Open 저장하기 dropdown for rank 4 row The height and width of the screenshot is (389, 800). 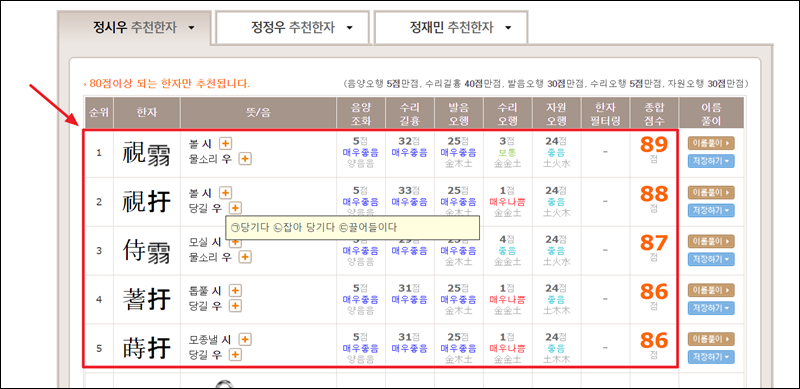[711, 308]
